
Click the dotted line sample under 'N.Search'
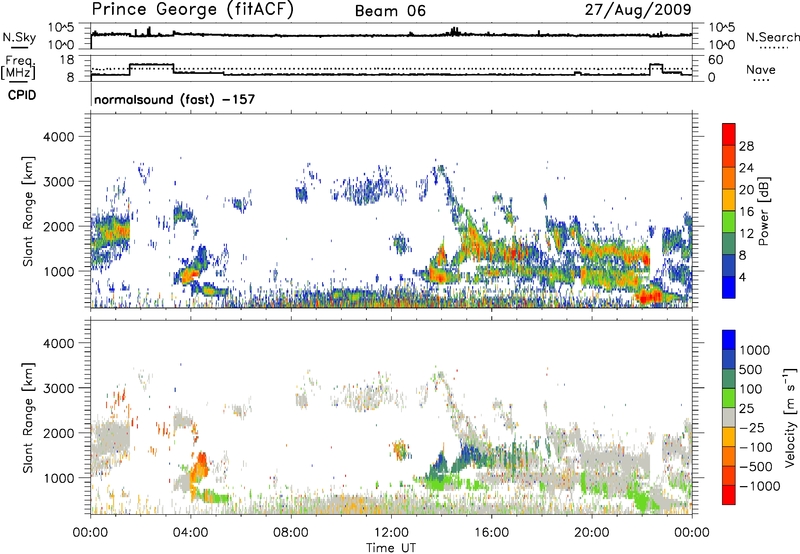tap(774, 47)
